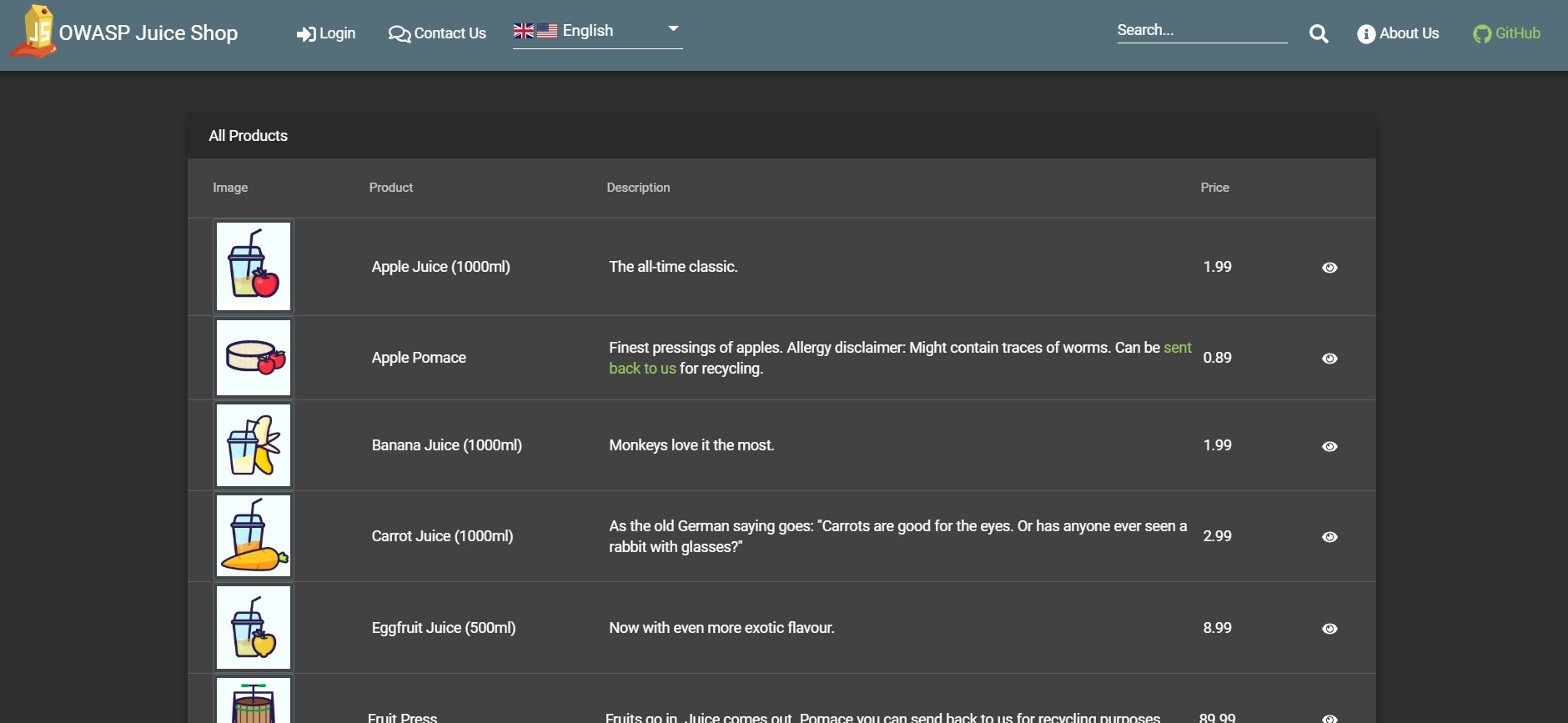The image size is (1568, 723).
Task: Click the Carrot Juice product picture
Action: 254,536
